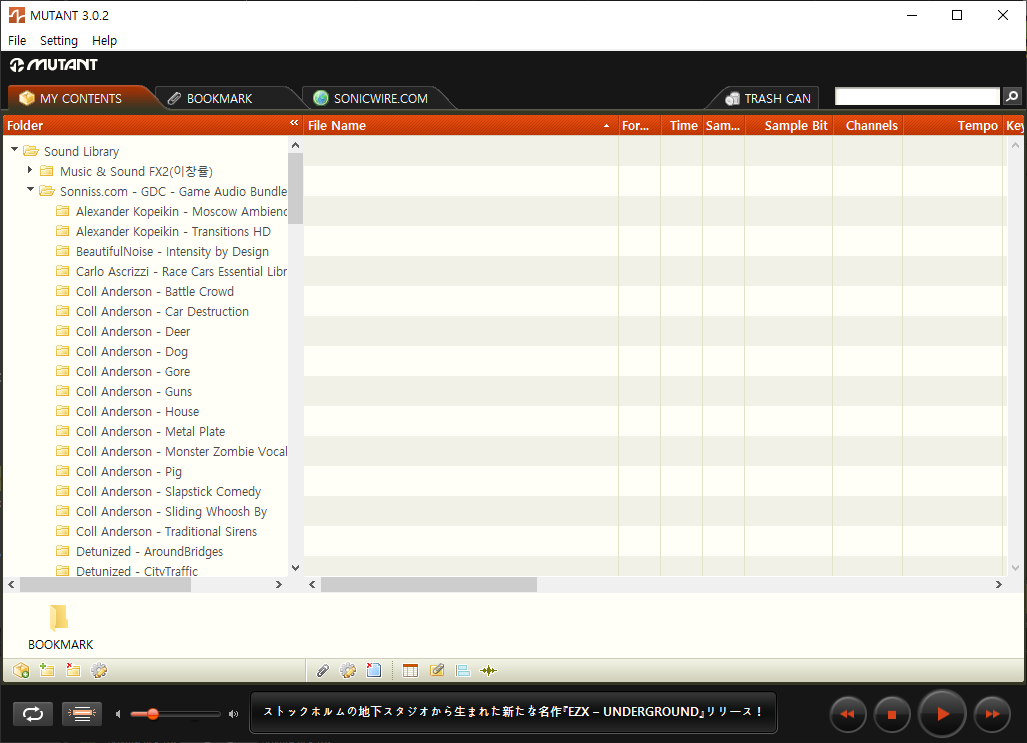Screen dimensions: 1027x743
Task: Open the edit note with clip icon
Action: coord(437,670)
